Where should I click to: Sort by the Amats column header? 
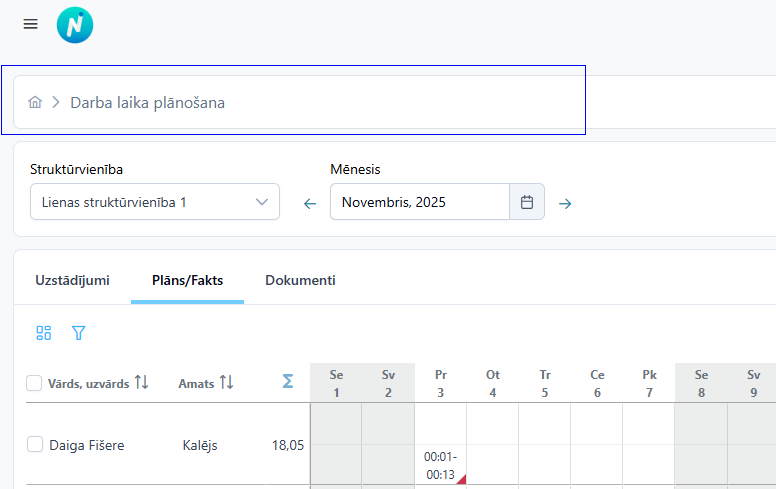pyautogui.click(x=196, y=384)
